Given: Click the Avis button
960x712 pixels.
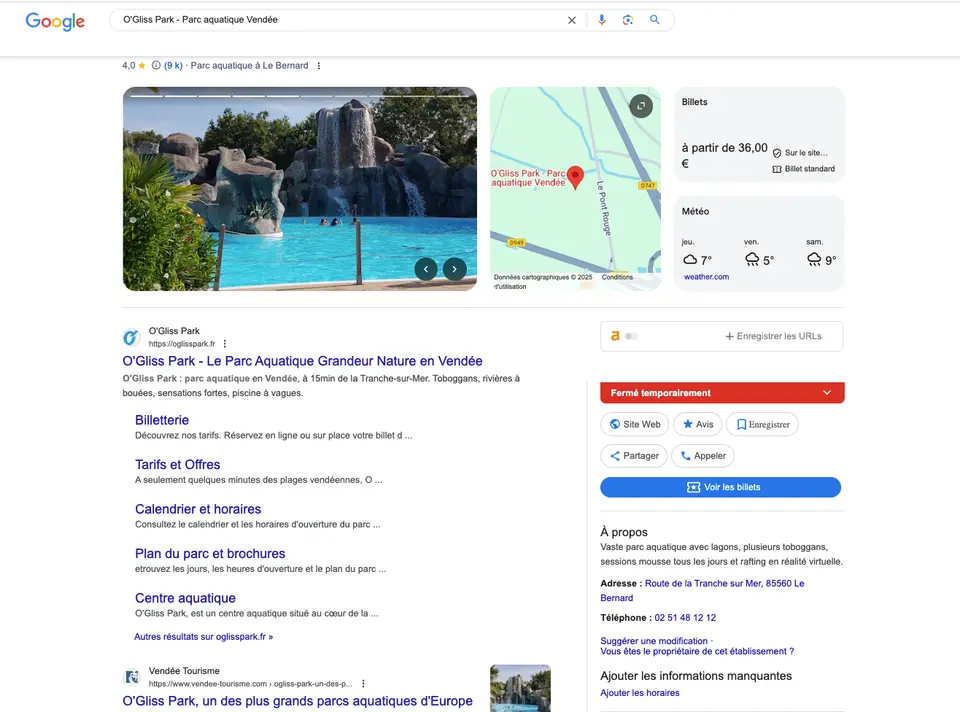Looking at the screenshot, I should tap(698, 424).
